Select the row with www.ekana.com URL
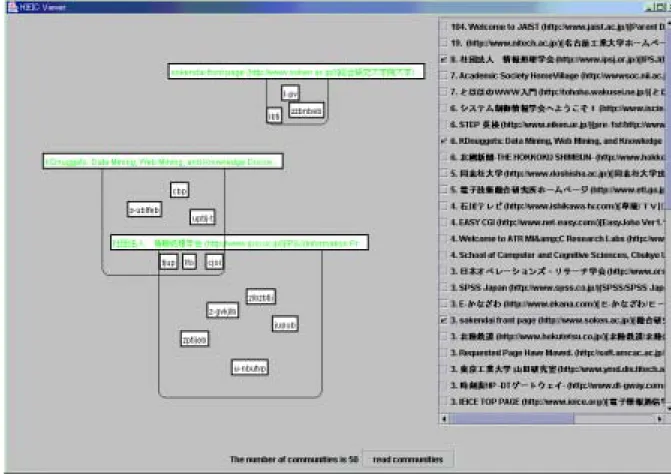Image resolution: width=671 pixels, height=474 pixels. (552, 304)
